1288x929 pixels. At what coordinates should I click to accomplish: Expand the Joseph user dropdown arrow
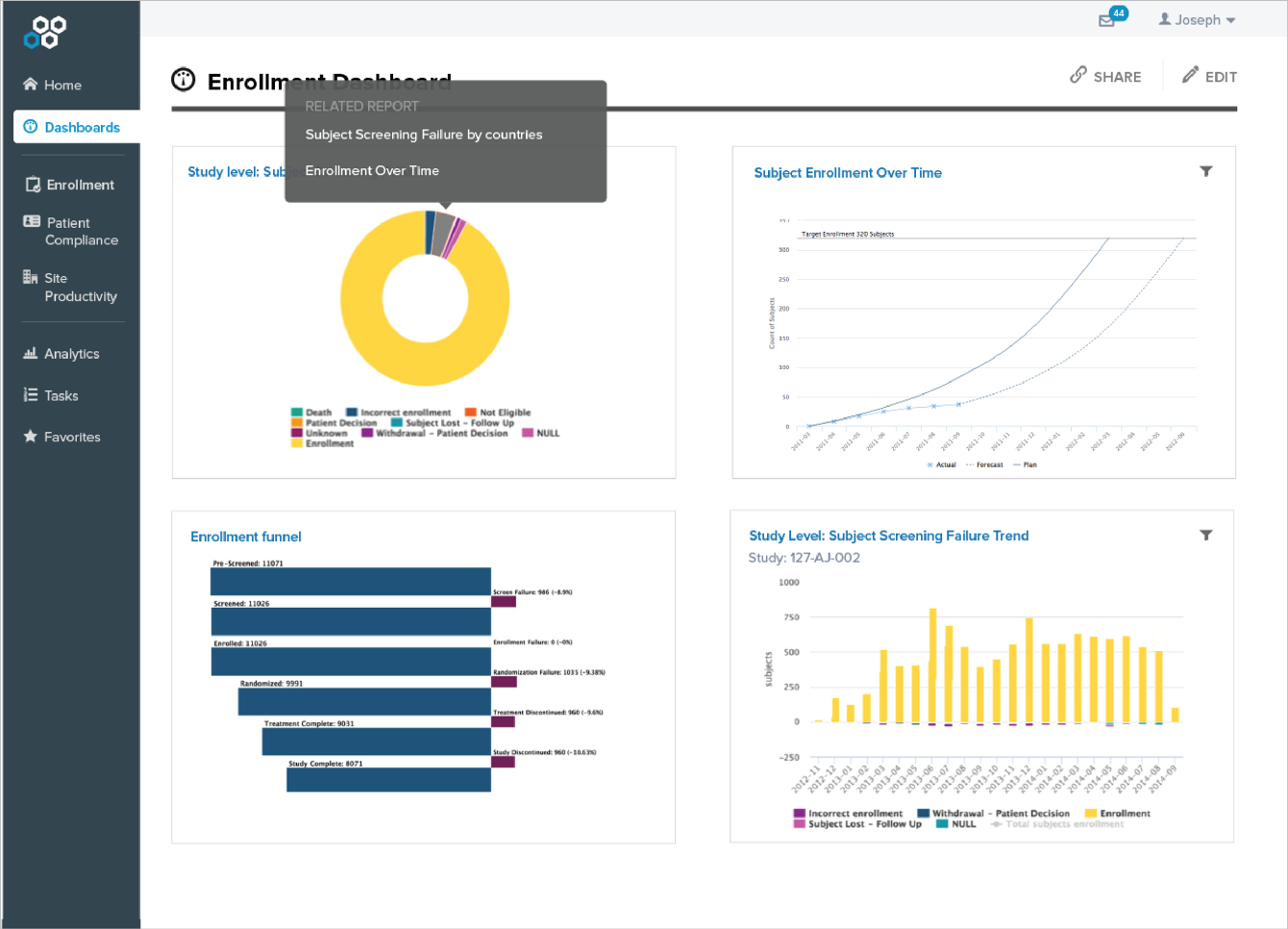pyautogui.click(x=1230, y=20)
